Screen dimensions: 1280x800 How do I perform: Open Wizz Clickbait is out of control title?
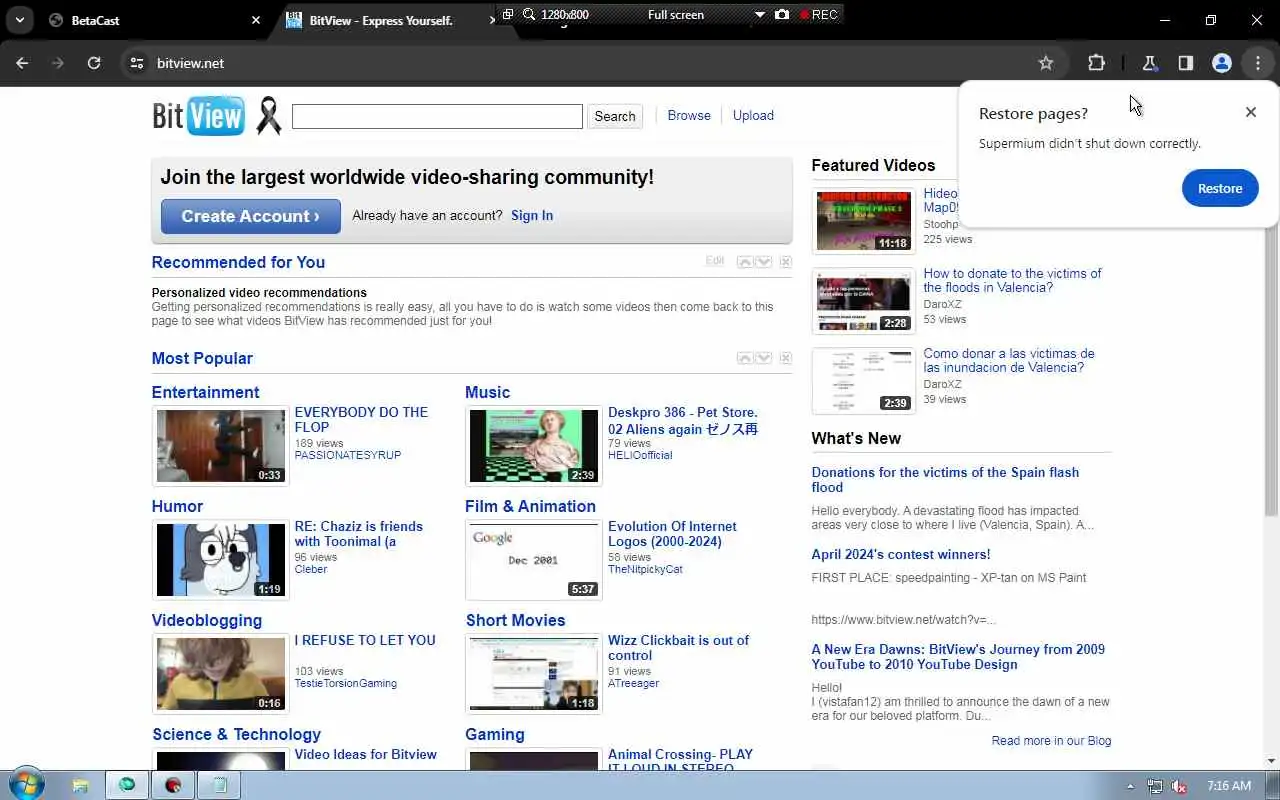click(678, 648)
